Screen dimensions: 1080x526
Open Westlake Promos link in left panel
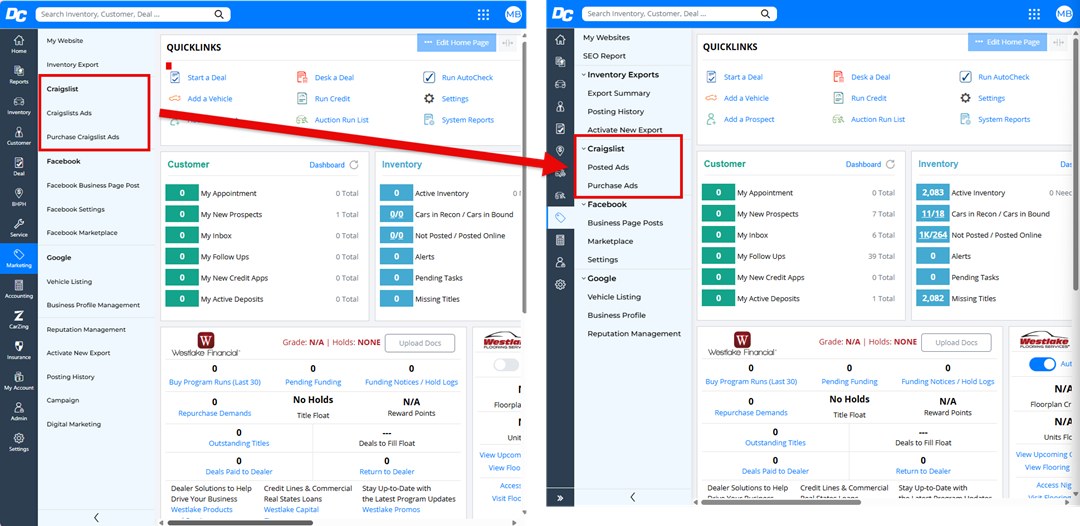(x=391, y=509)
